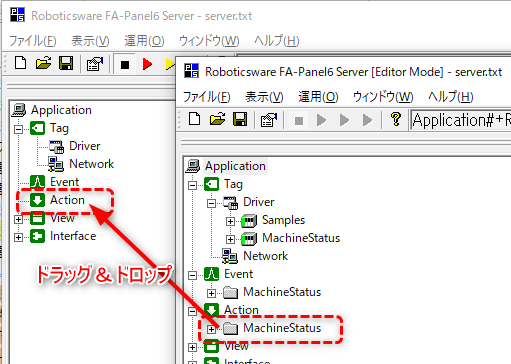Select Action node in Editor Mode tree
This screenshot has width=511, height=364.
click(x=241, y=310)
